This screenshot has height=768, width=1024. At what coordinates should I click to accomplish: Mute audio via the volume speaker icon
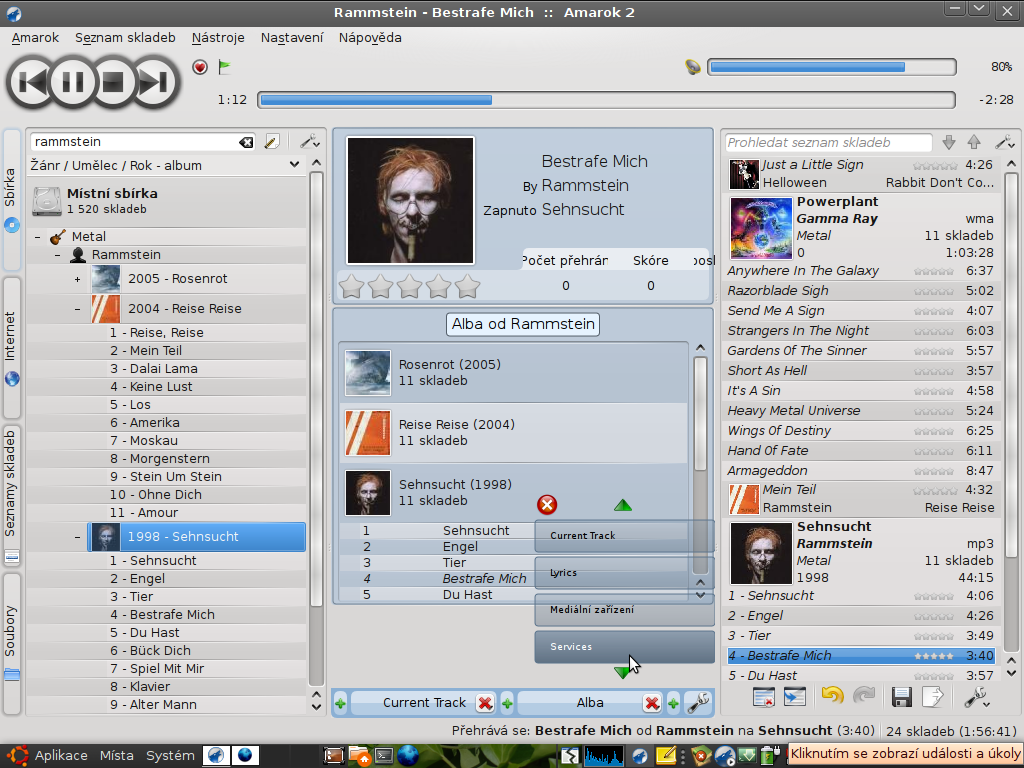click(693, 67)
